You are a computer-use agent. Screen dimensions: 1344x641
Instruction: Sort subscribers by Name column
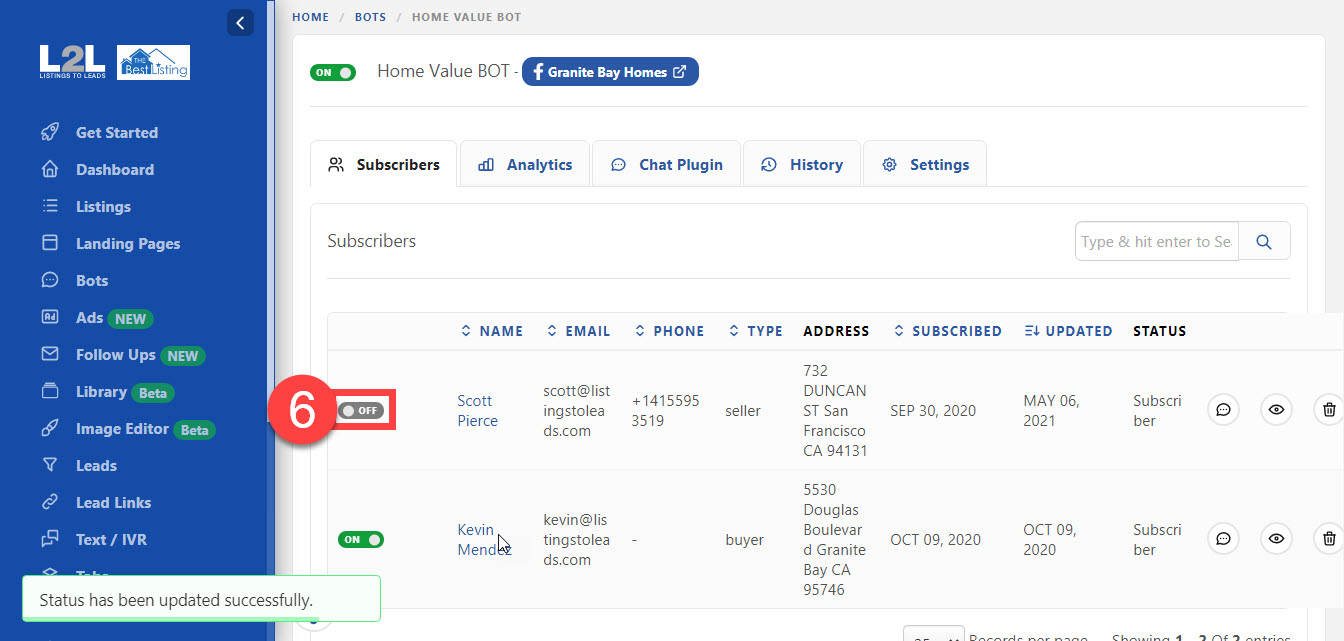[491, 331]
